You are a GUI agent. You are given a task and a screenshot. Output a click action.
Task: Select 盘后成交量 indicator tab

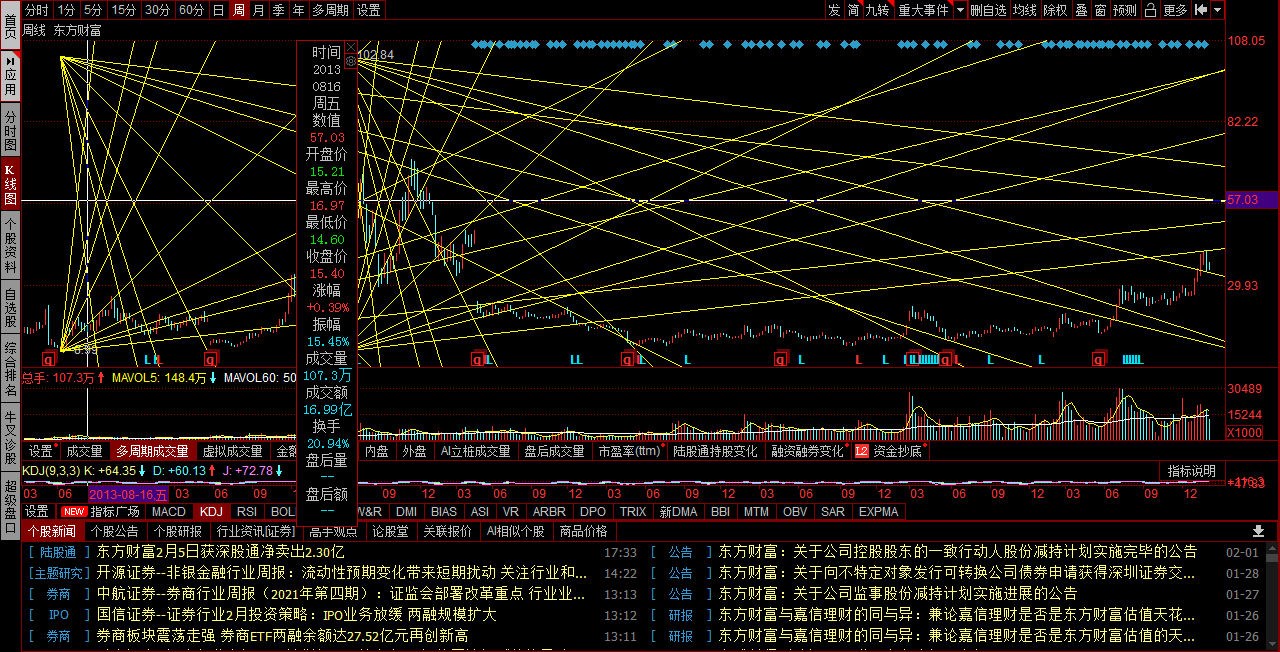(x=554, y=452)
